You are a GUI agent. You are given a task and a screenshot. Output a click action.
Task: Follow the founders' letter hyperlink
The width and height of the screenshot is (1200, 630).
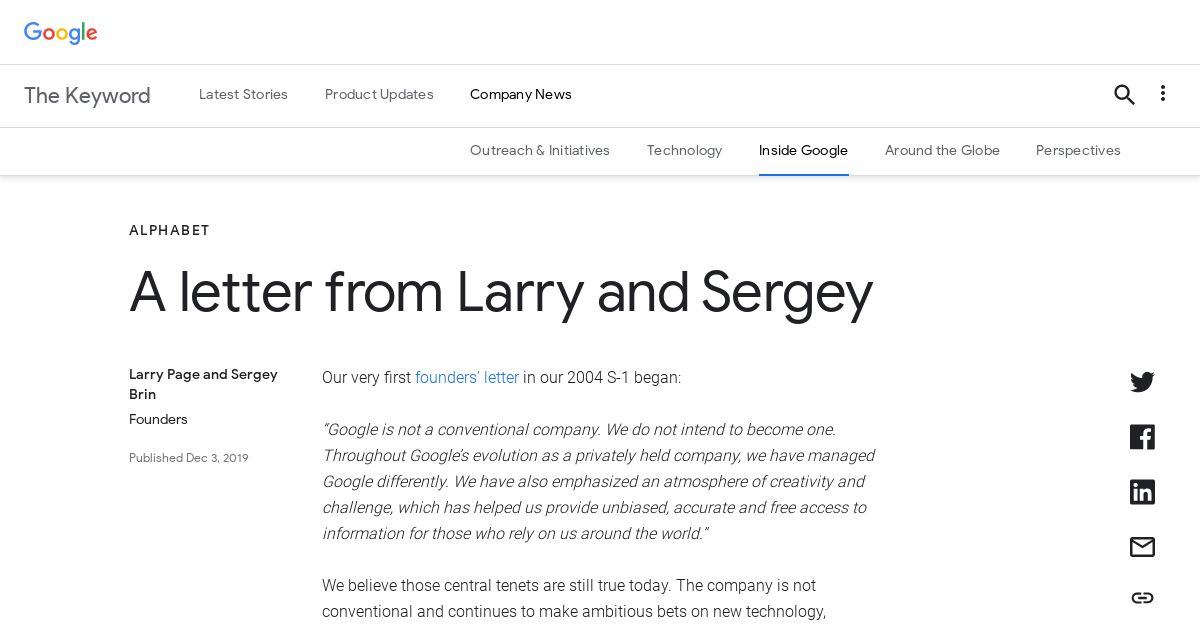click(x=467, y=378)
